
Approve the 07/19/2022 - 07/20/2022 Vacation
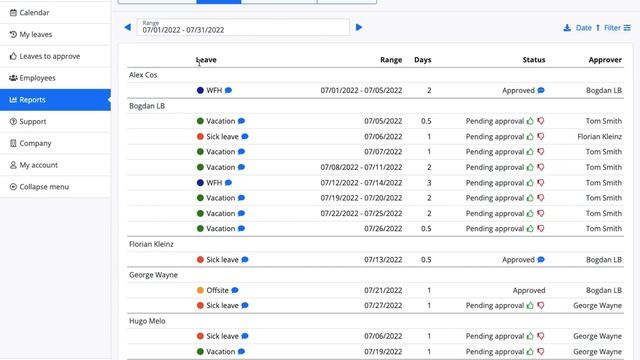[x=530, y=198]
